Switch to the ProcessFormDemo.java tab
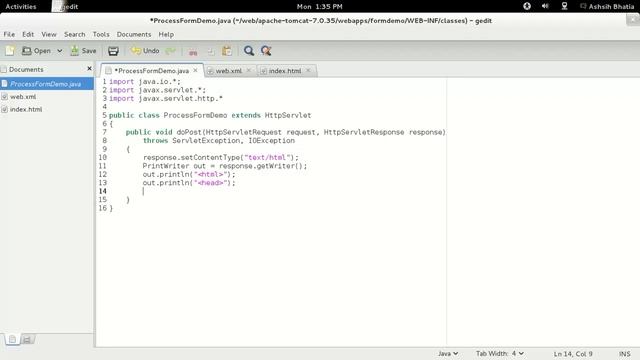 click(151, 71)
